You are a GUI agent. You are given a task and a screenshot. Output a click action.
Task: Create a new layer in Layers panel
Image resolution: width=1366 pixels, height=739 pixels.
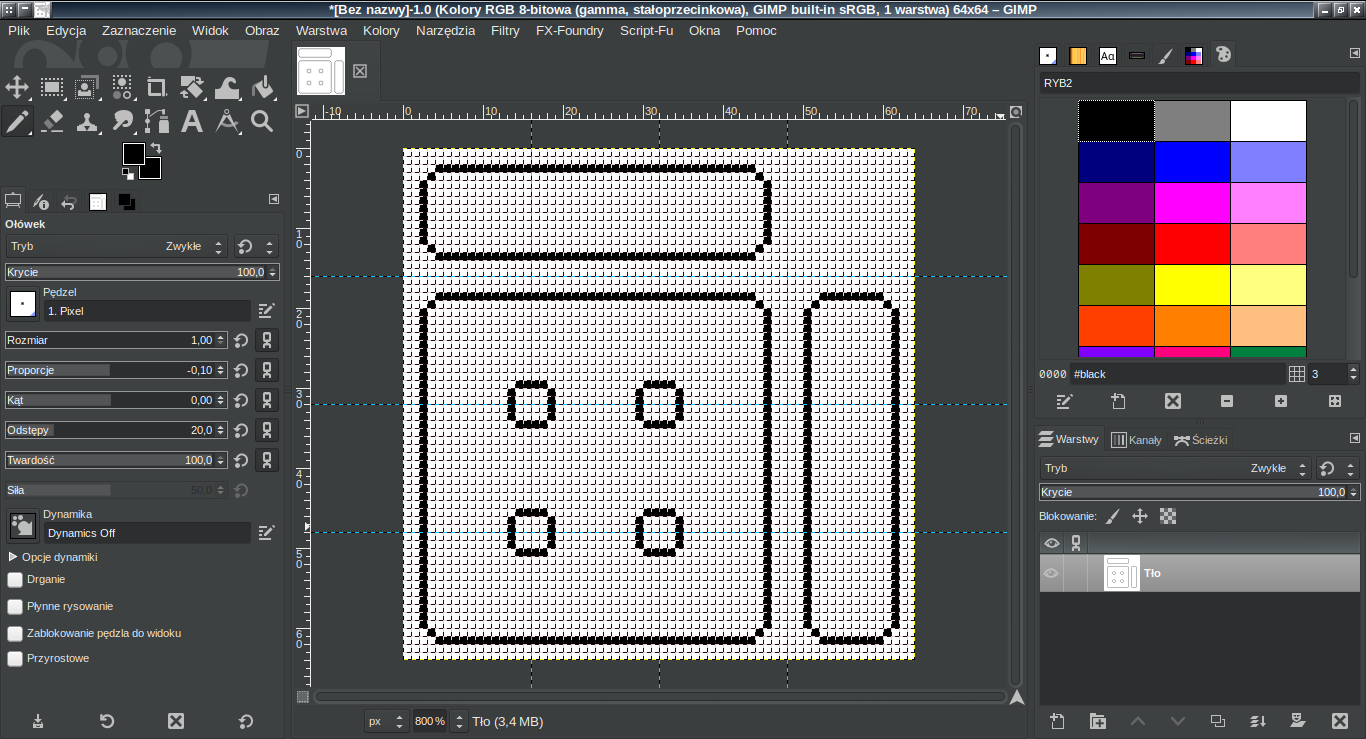(1059, 721)
